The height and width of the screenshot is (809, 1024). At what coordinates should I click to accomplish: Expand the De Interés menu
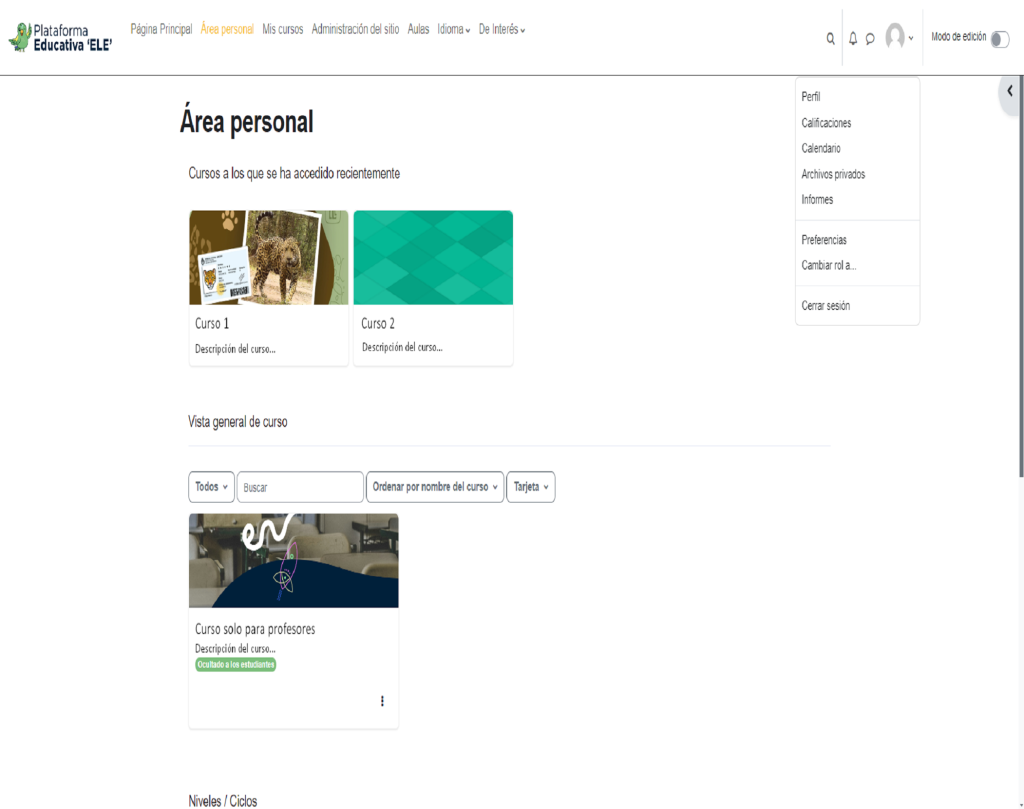coord(501,30)
